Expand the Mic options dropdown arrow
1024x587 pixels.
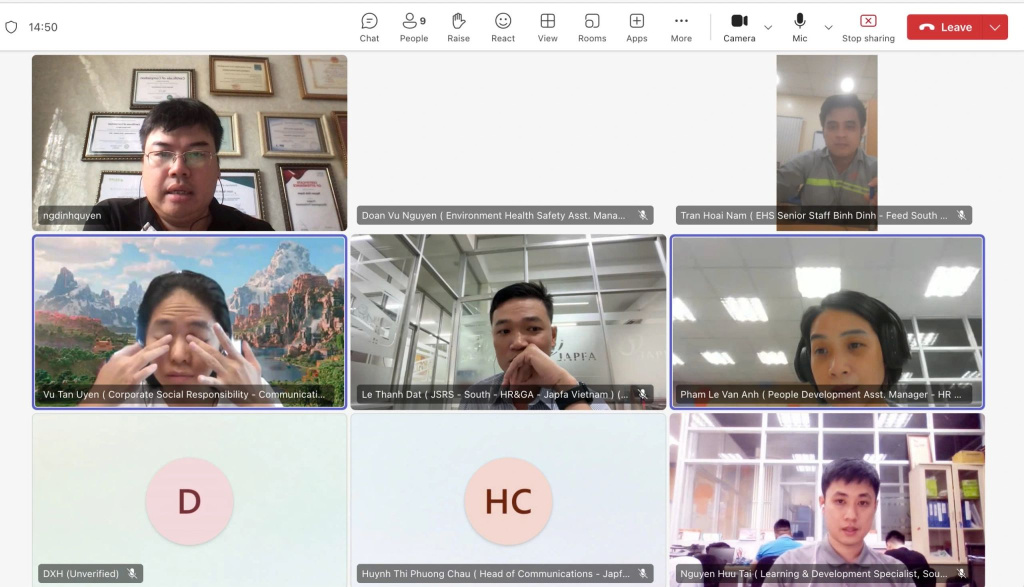828,27
